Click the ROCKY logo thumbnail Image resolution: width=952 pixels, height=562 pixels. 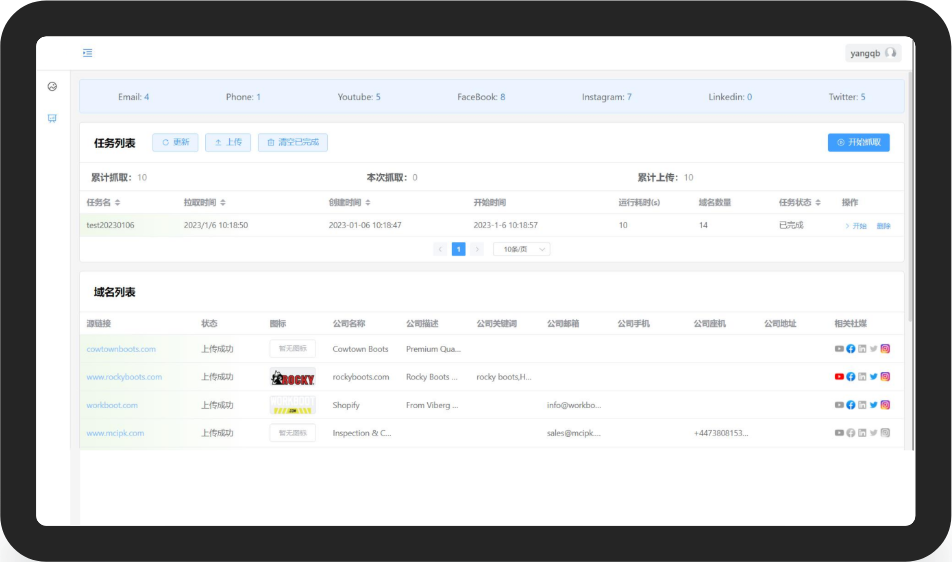coord(292,377)
